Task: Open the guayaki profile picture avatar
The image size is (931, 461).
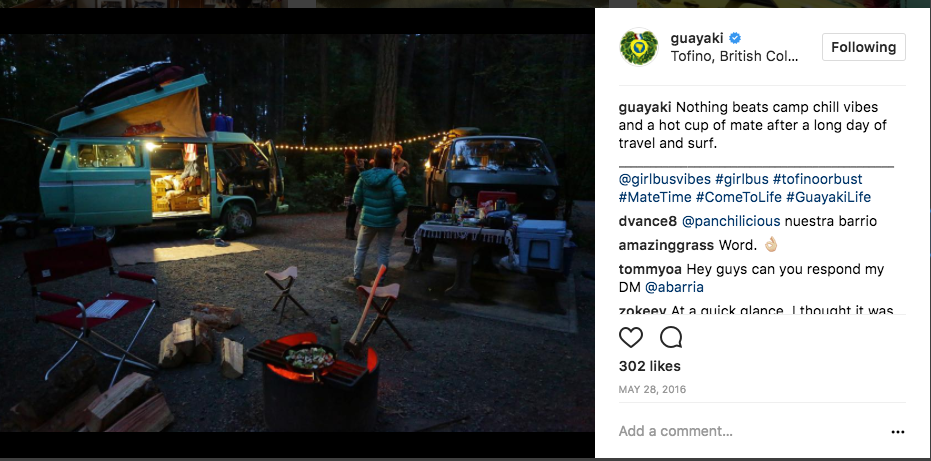Action: (x=638, y=47)
